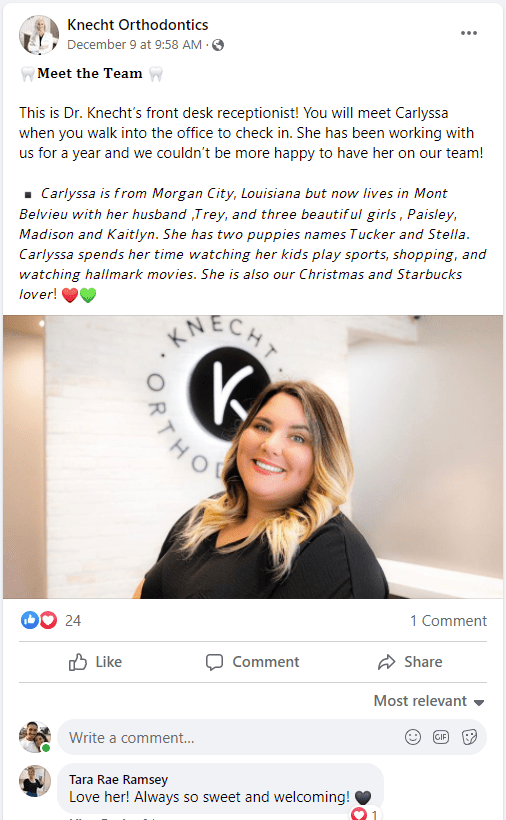The width and height of the screenshot is (506, 820).
Task: Click Knecht Orthodontics profile picture
Action: point(39,35)
